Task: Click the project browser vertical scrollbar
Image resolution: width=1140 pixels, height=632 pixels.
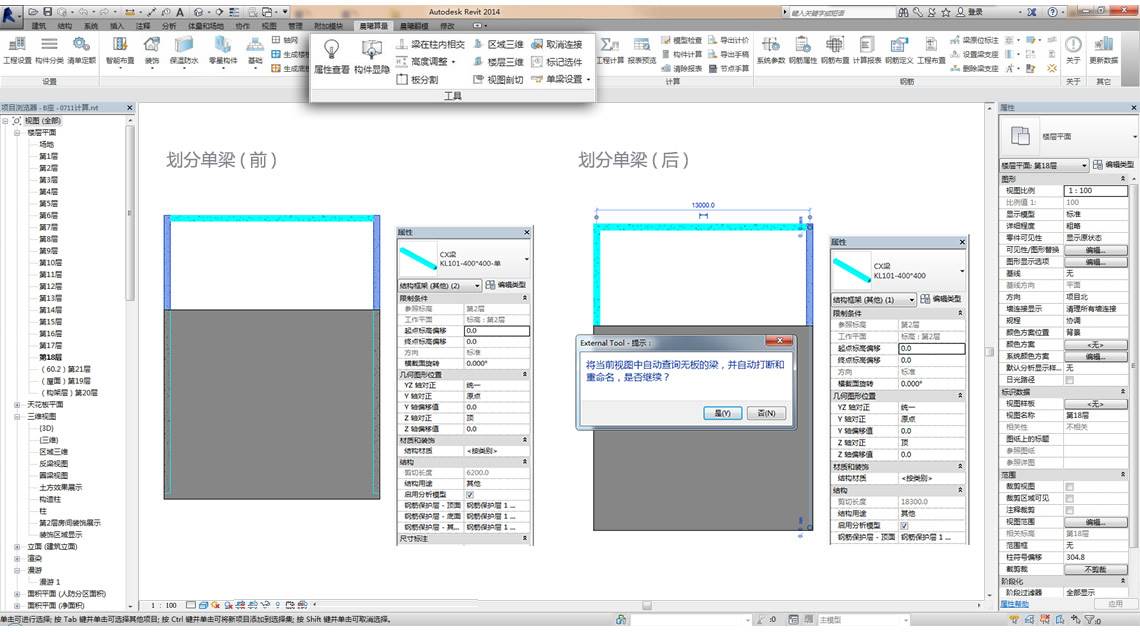Action: click(130, 213)
